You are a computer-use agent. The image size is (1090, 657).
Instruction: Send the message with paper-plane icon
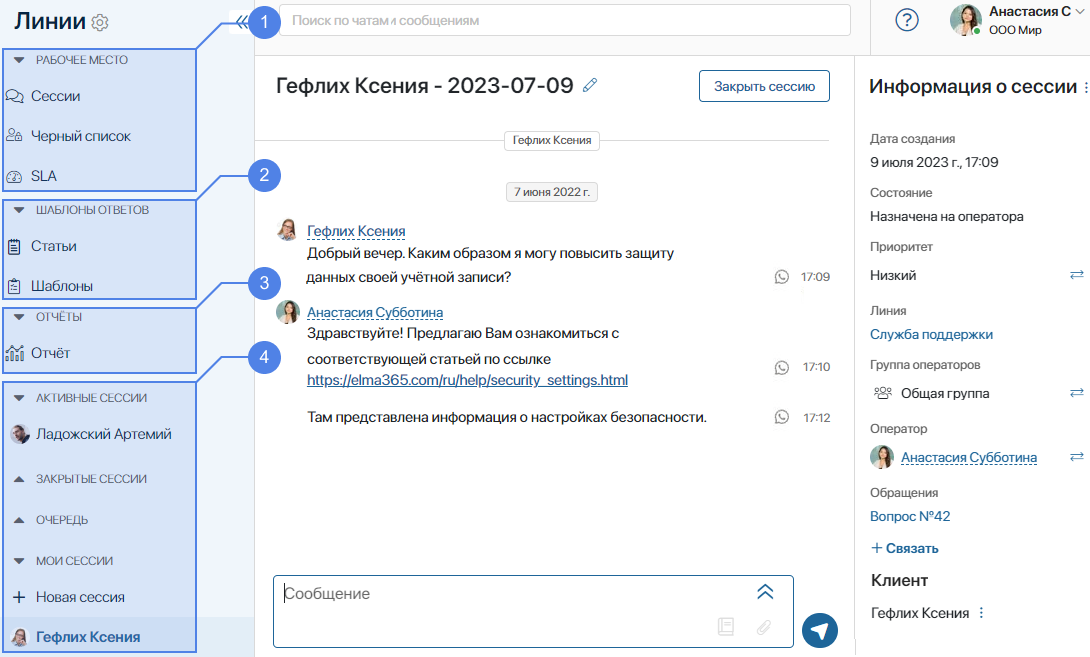[x=819, y=631]
